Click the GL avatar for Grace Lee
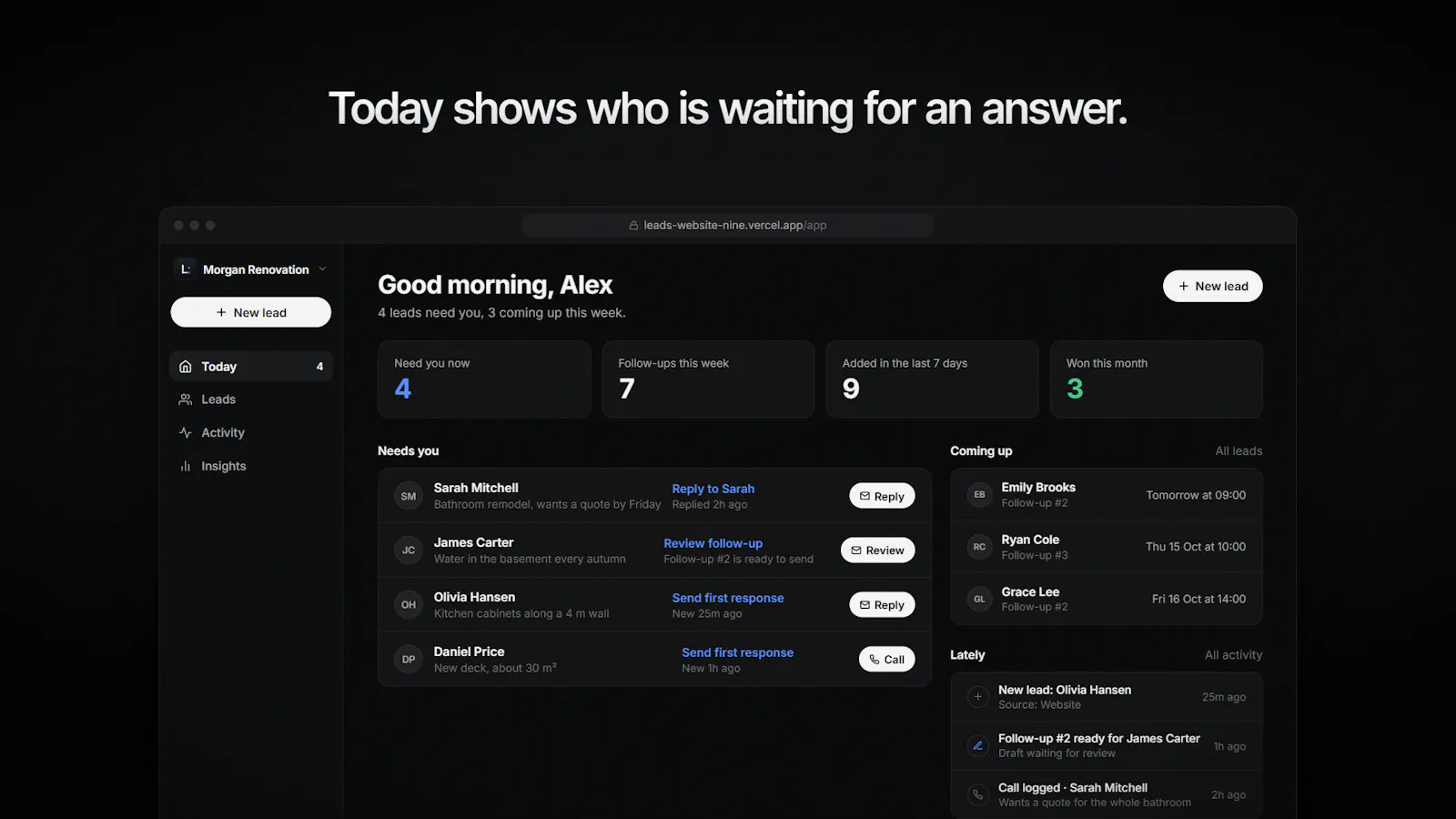Viewport: 1456px width, 819px height. pos(979,599)
